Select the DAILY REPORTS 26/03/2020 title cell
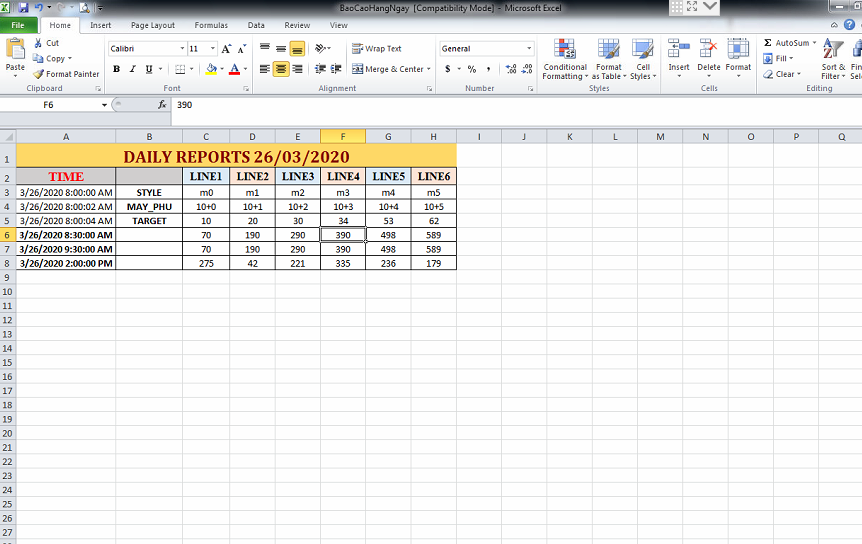 click(x=235, y=157)
